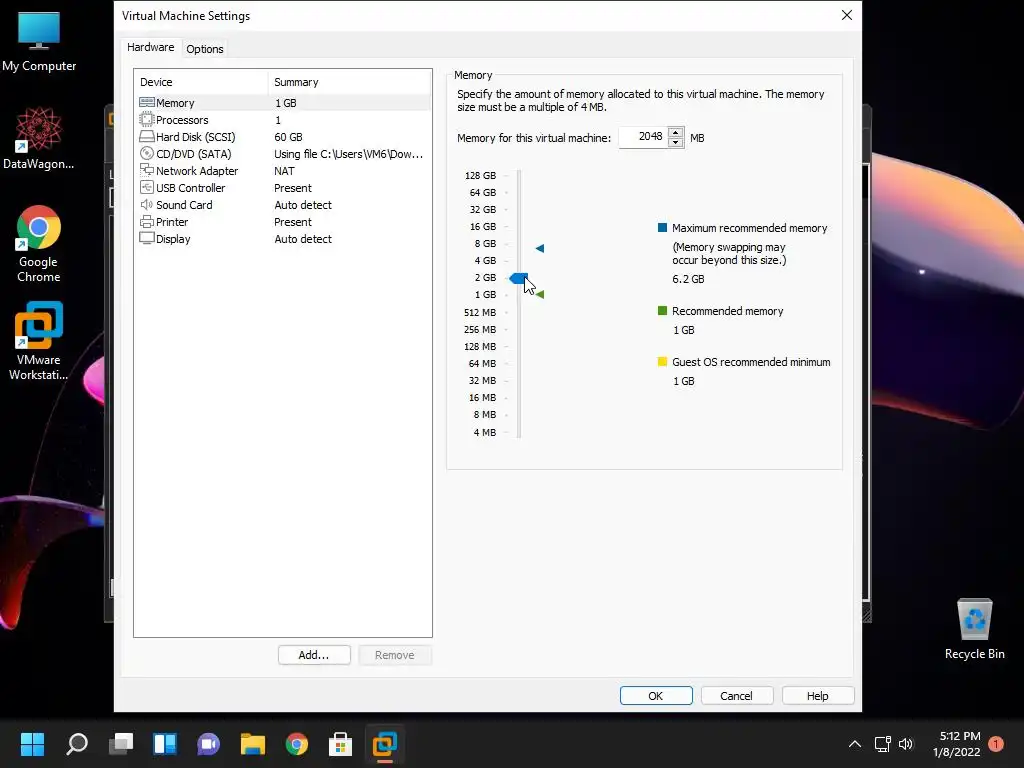Open the clock and date flyout
The image size is (1024, 768).
(957, 744)
